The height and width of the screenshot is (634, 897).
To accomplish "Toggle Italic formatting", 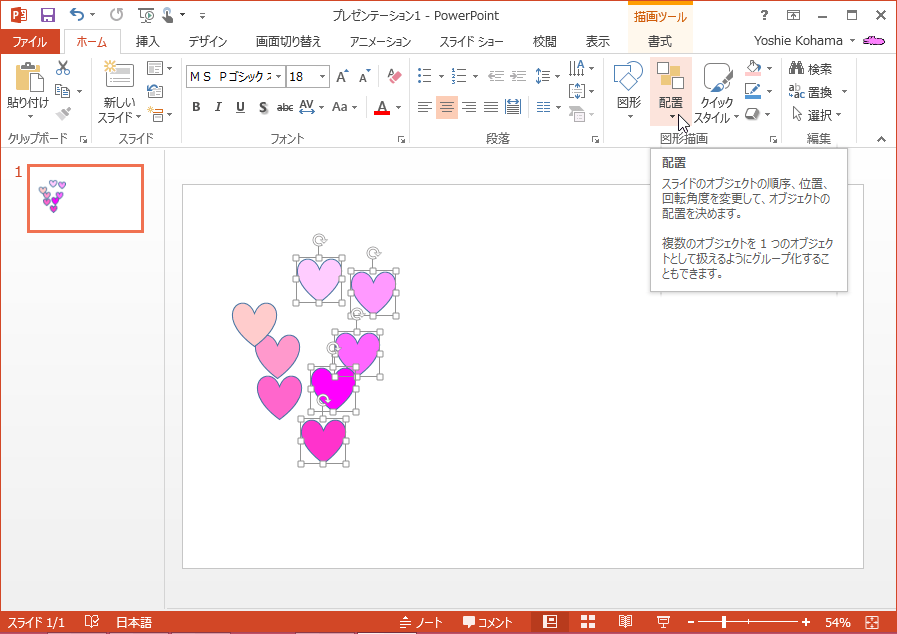I will point(218,107).
